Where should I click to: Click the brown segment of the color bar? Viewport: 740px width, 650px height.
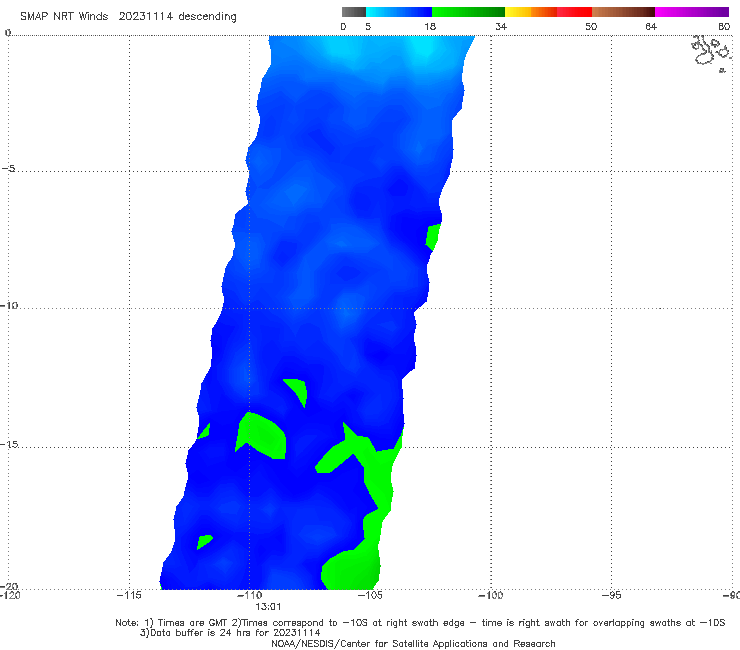click(x=623, y=12)
